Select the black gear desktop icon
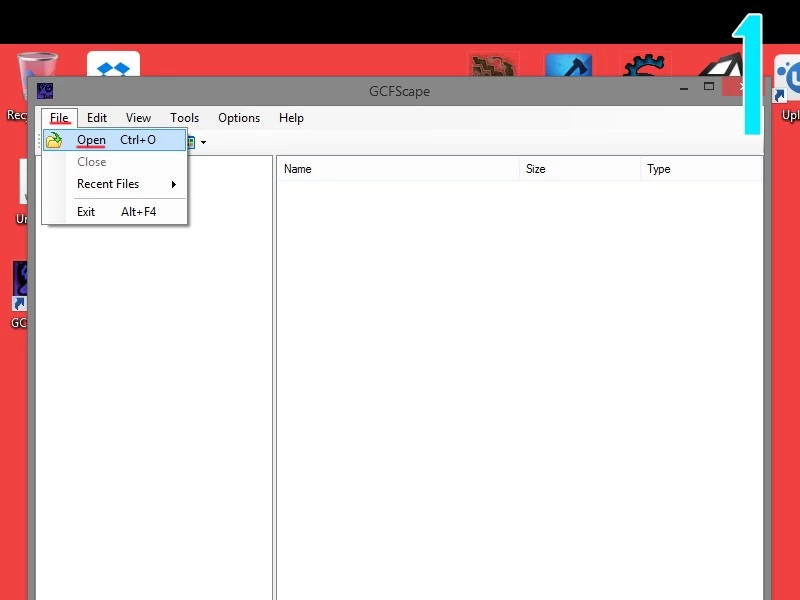This screenshot has height=600, width=800. 644,66
